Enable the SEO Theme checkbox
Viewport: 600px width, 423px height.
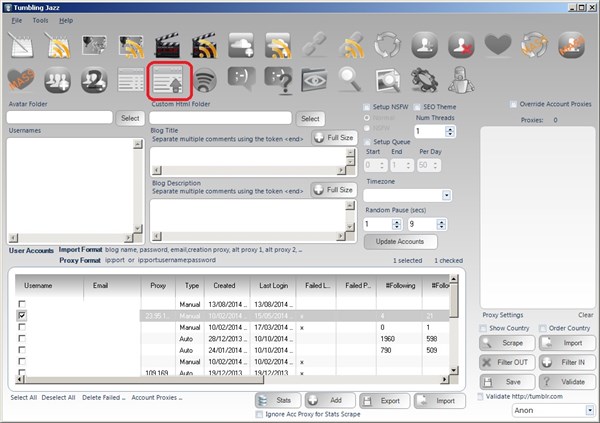click(x=417, y=107)
